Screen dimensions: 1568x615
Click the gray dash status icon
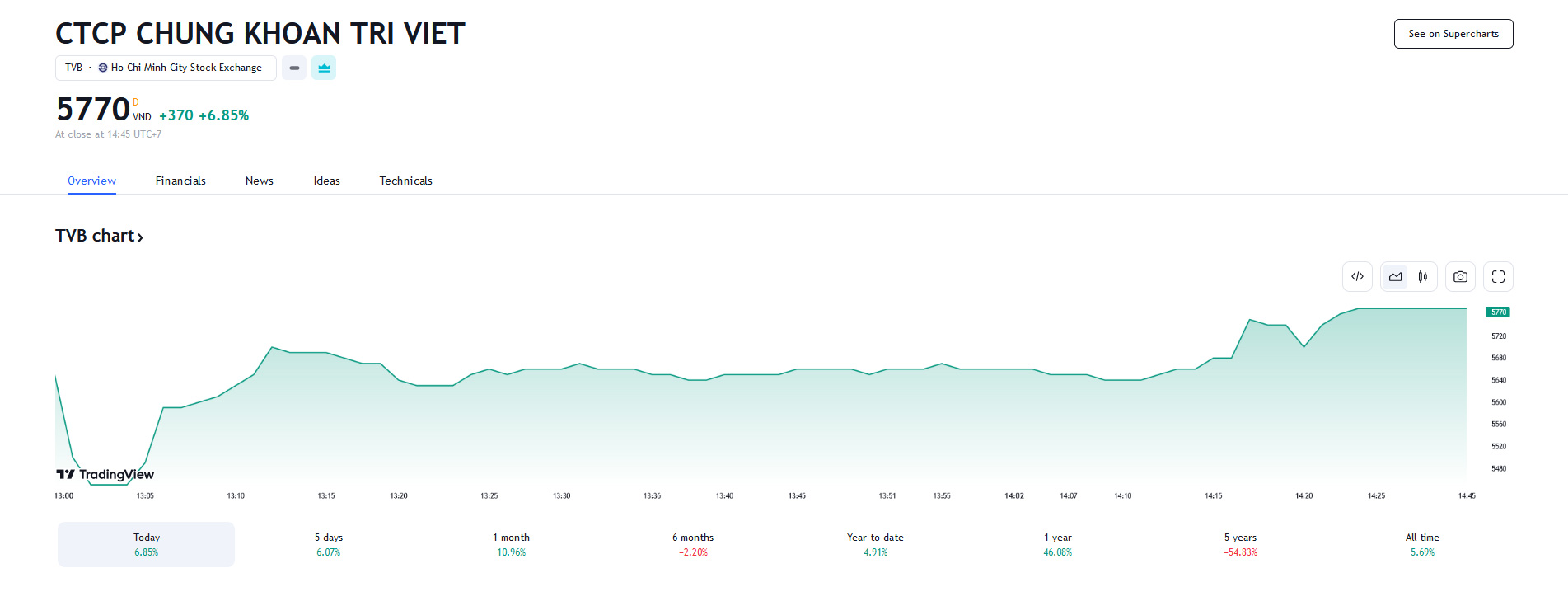[294, 68]
